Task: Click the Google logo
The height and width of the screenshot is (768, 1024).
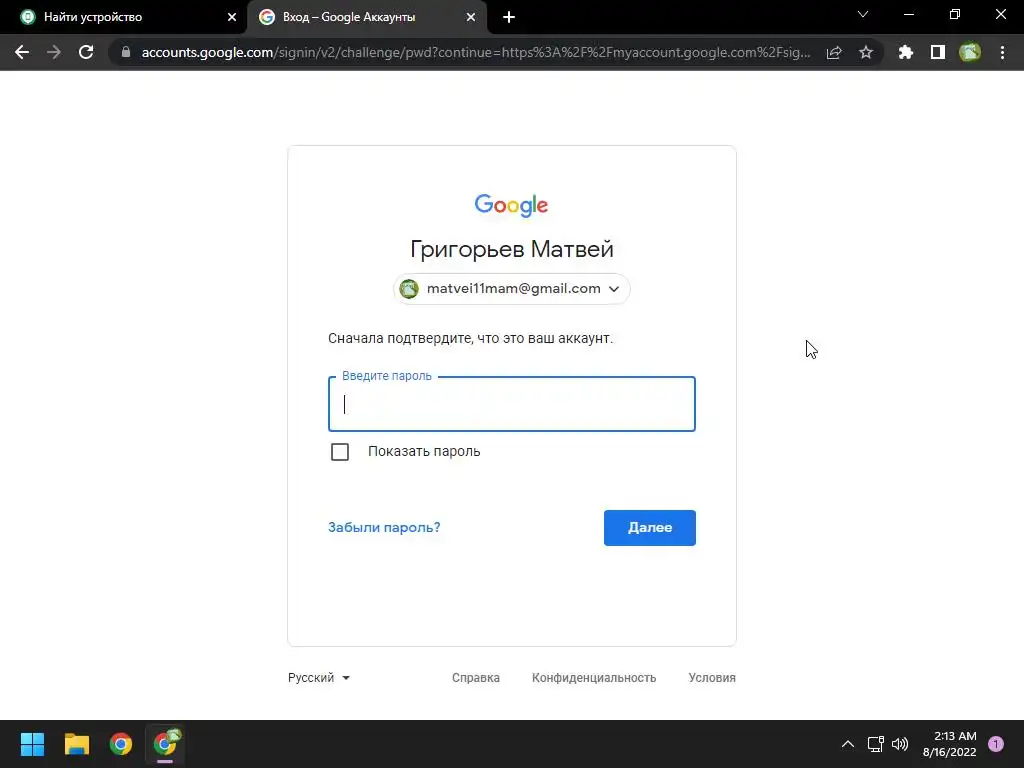Action: [x=511, y=205]
